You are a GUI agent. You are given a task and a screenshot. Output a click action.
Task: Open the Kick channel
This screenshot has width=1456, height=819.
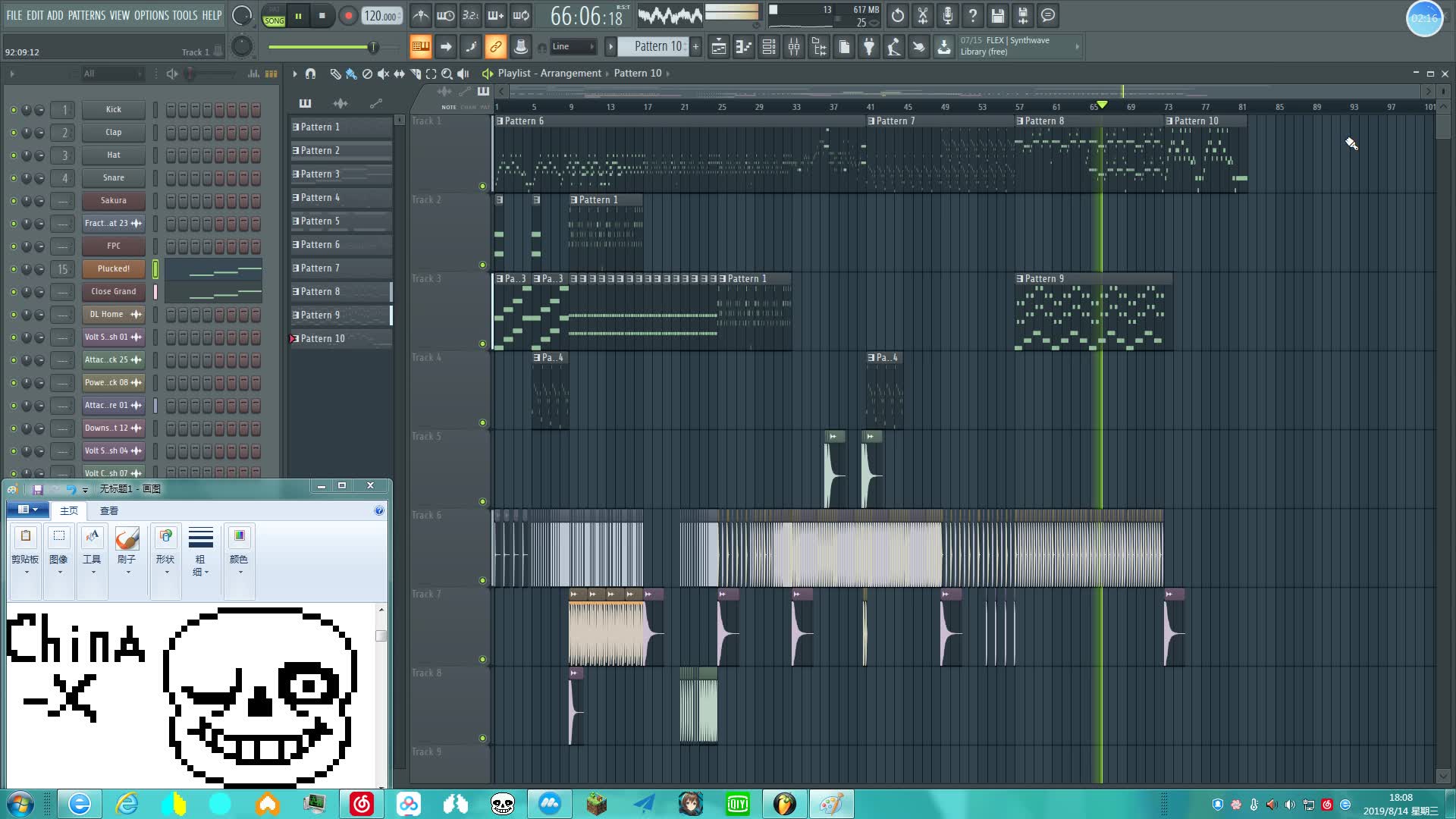click(x=113, y=109)
